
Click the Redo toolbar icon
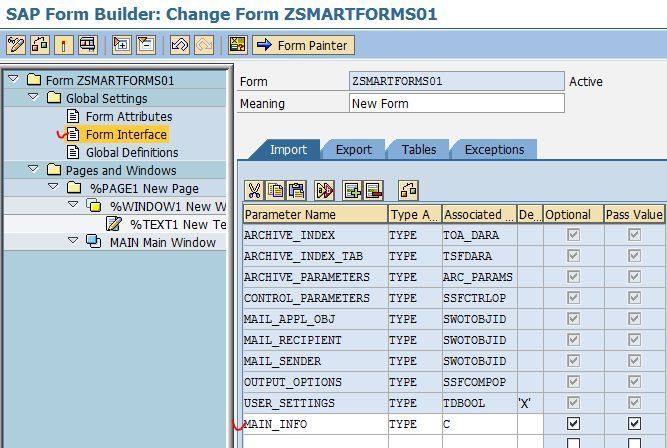[x=204, y=45]
